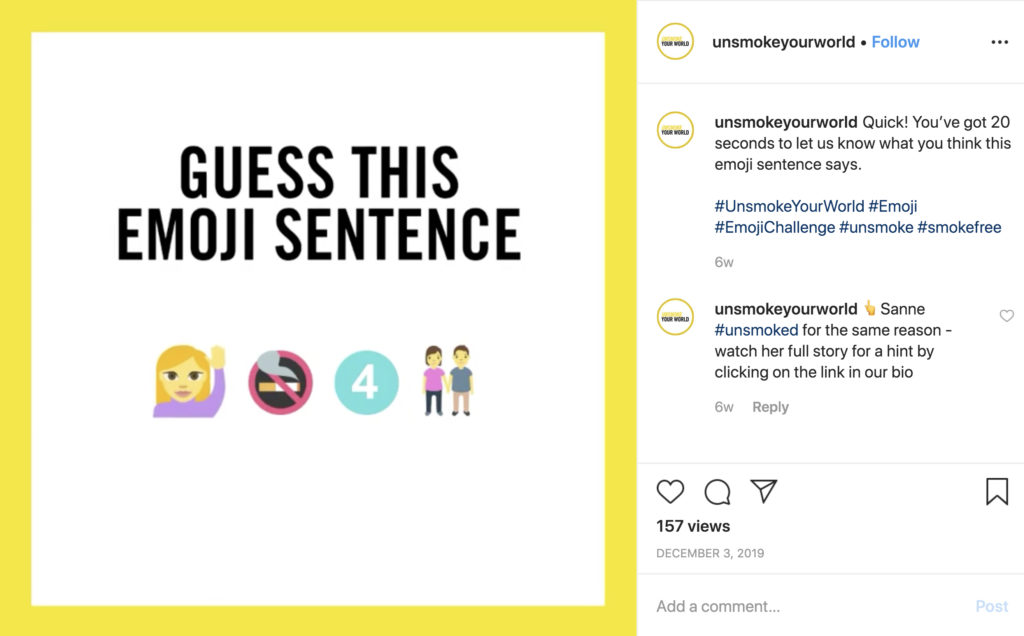Image resolution: width=1024 pixels, height=636 pixels.
Task: Save post with the bookmark icon
Action: coord(997,492)
